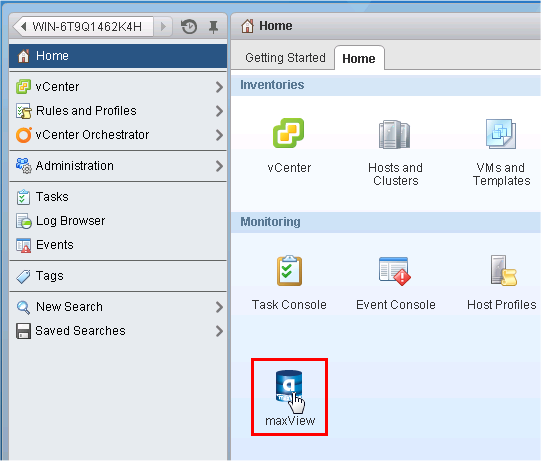This screenshot has height=461, width=541.
Task: Click the Event Console text label
Action: 396,305
